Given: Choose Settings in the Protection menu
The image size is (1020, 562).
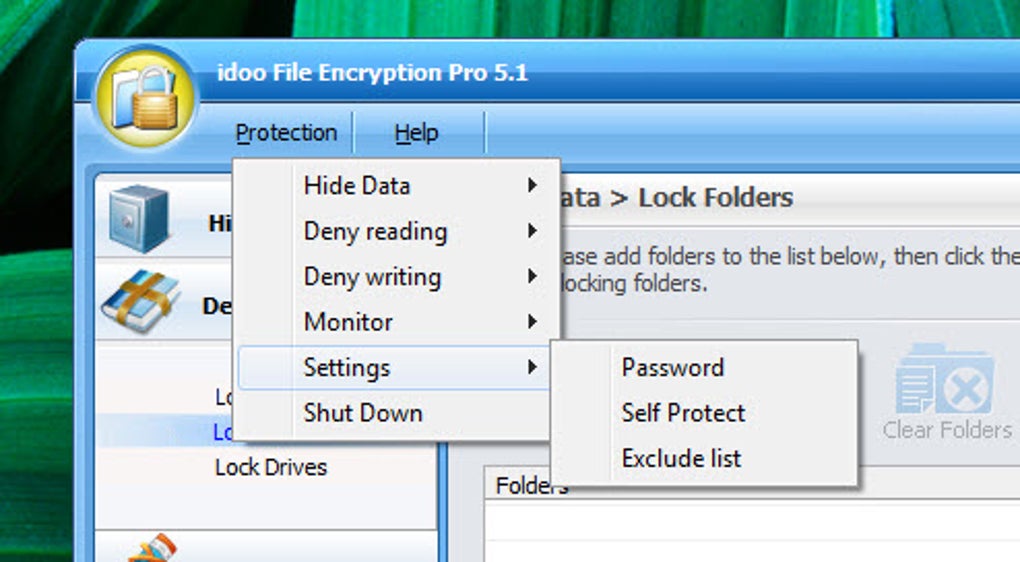Looking at the screenshot, I should point(347,368).
